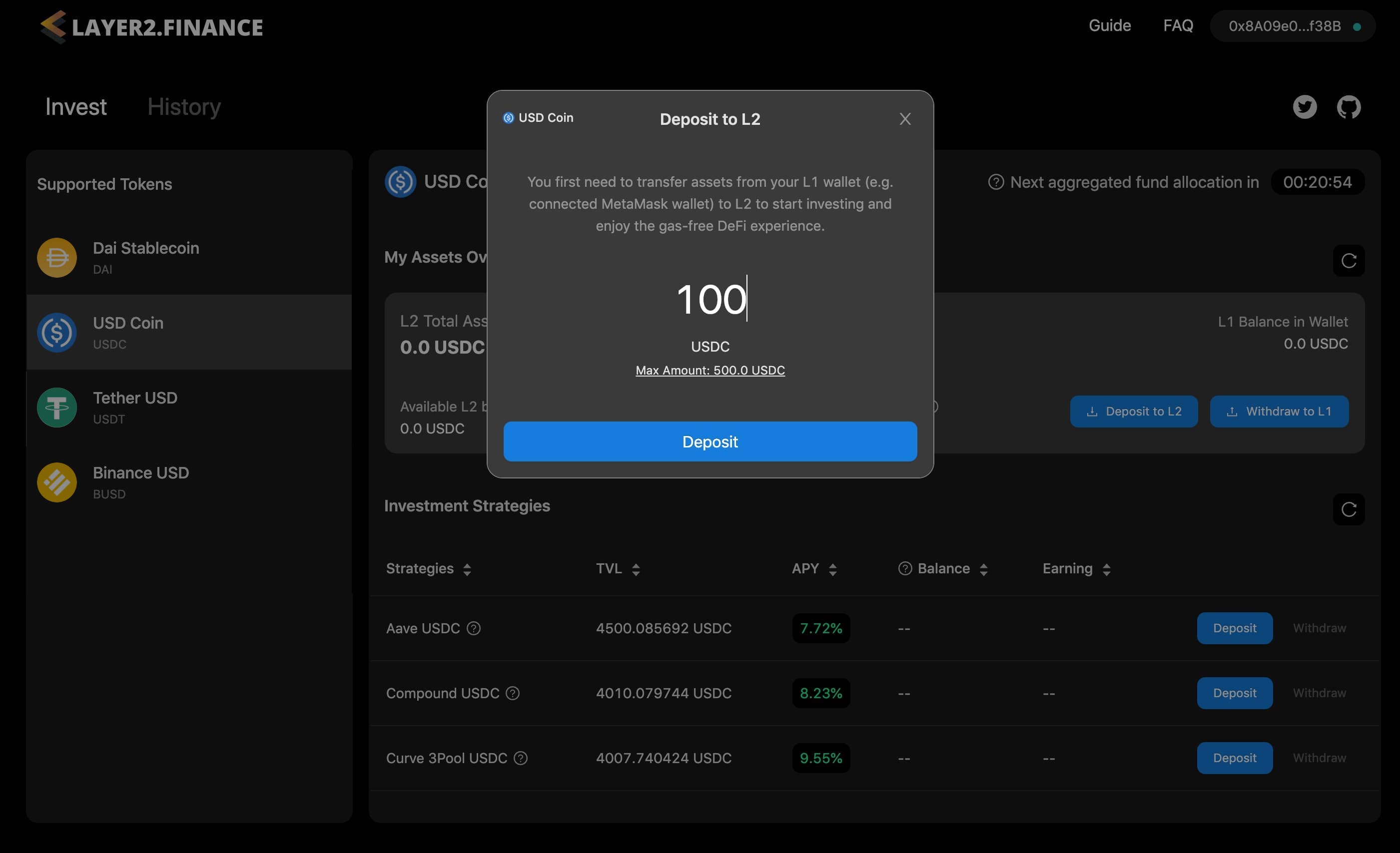This screenshot has height=853, width=1400.
Task: Refresh Investment Strategies section
Action: (x=1349, y=509)
